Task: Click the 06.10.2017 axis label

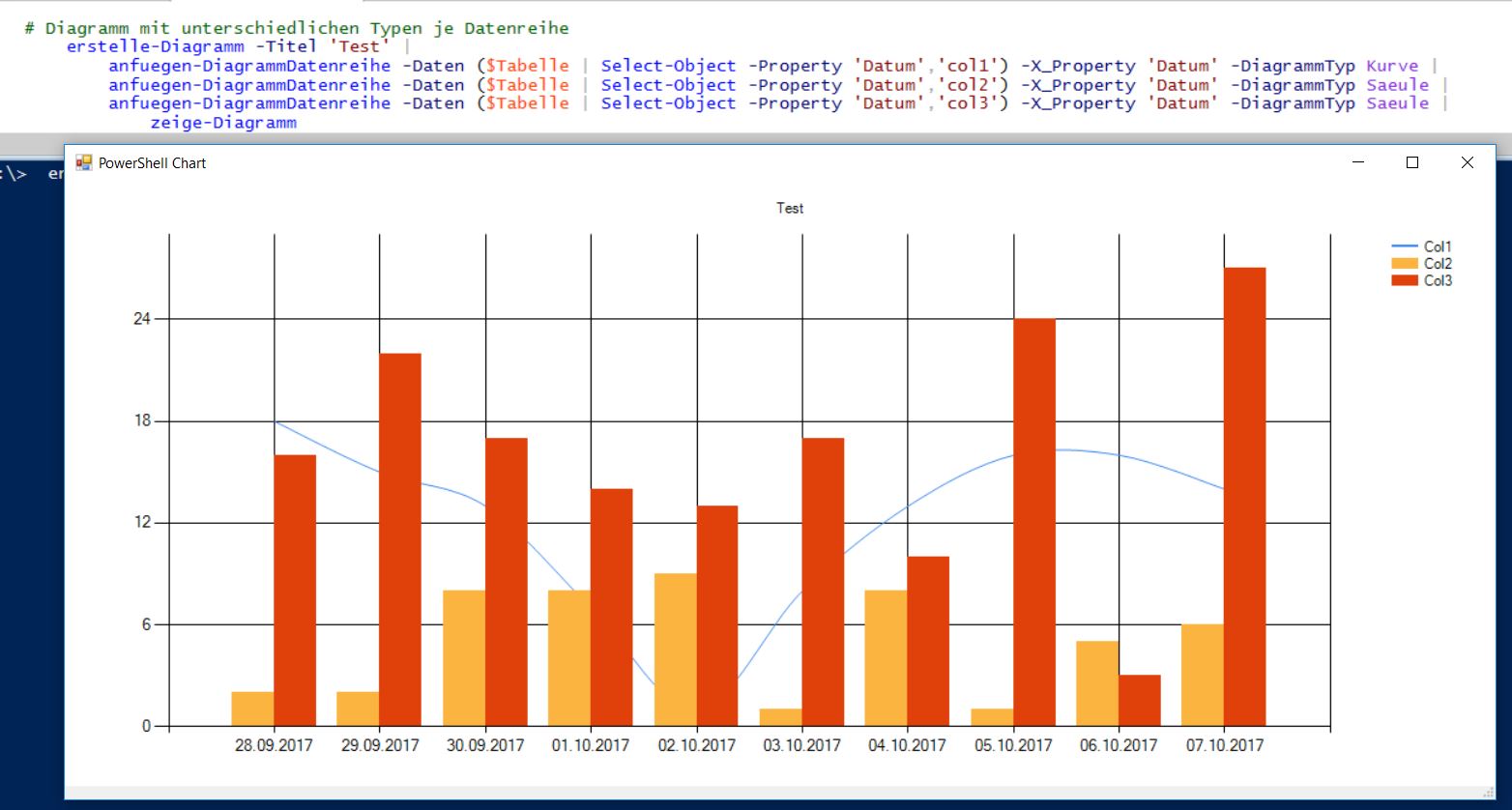Action: click(x=1119, y=745)
